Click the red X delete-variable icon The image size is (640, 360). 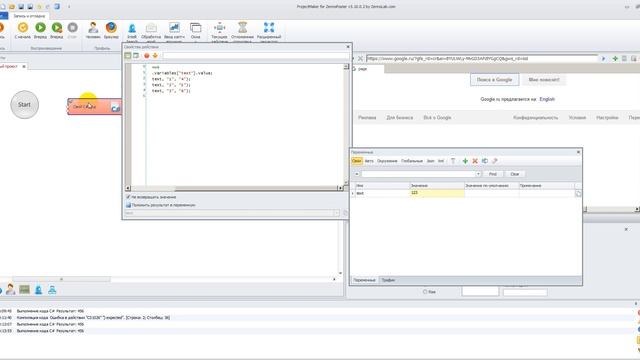click(475, 161)
